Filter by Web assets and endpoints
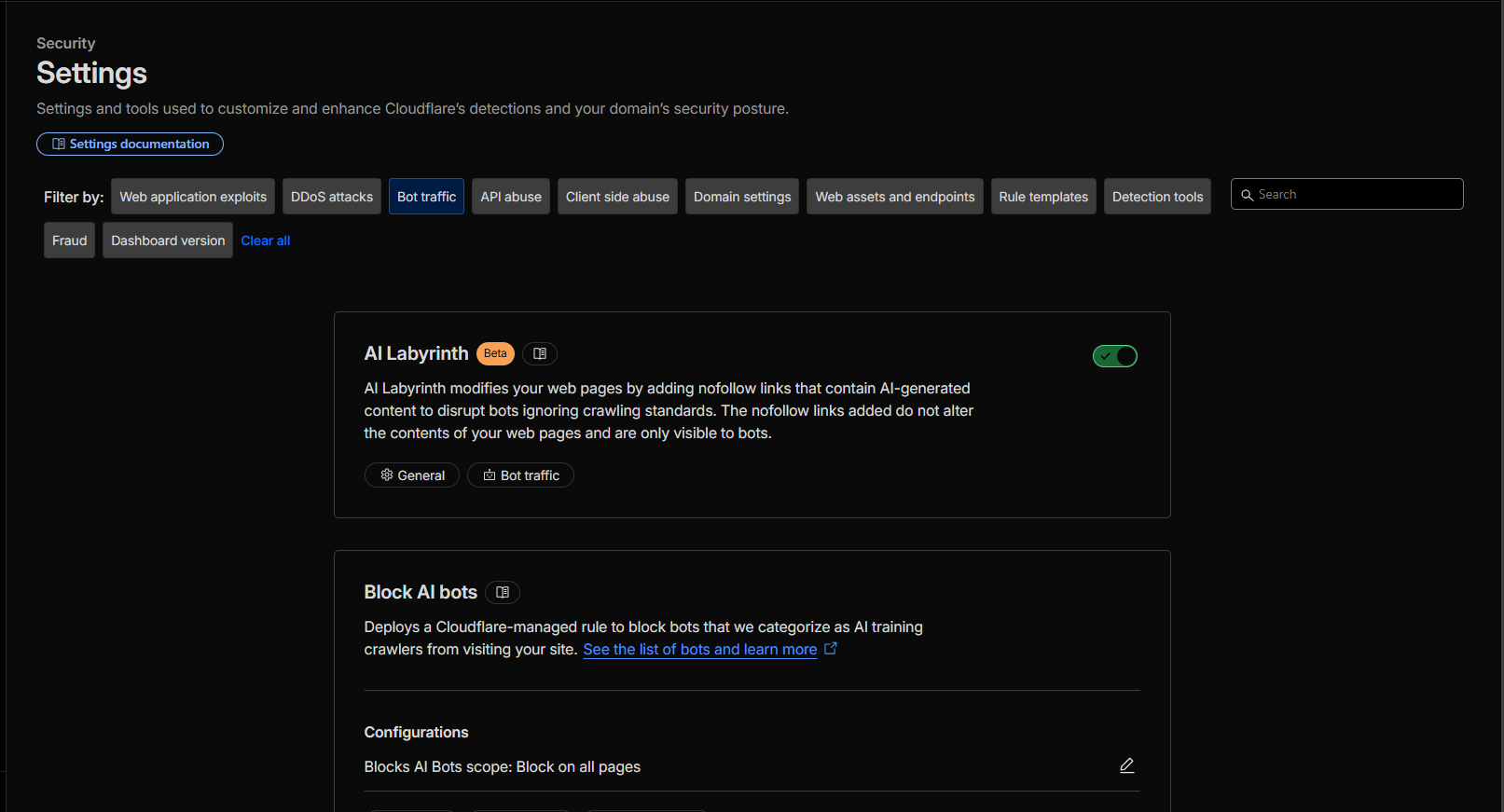The width and height of the screenshot is (1504, 812). click(x=895, y=197)
